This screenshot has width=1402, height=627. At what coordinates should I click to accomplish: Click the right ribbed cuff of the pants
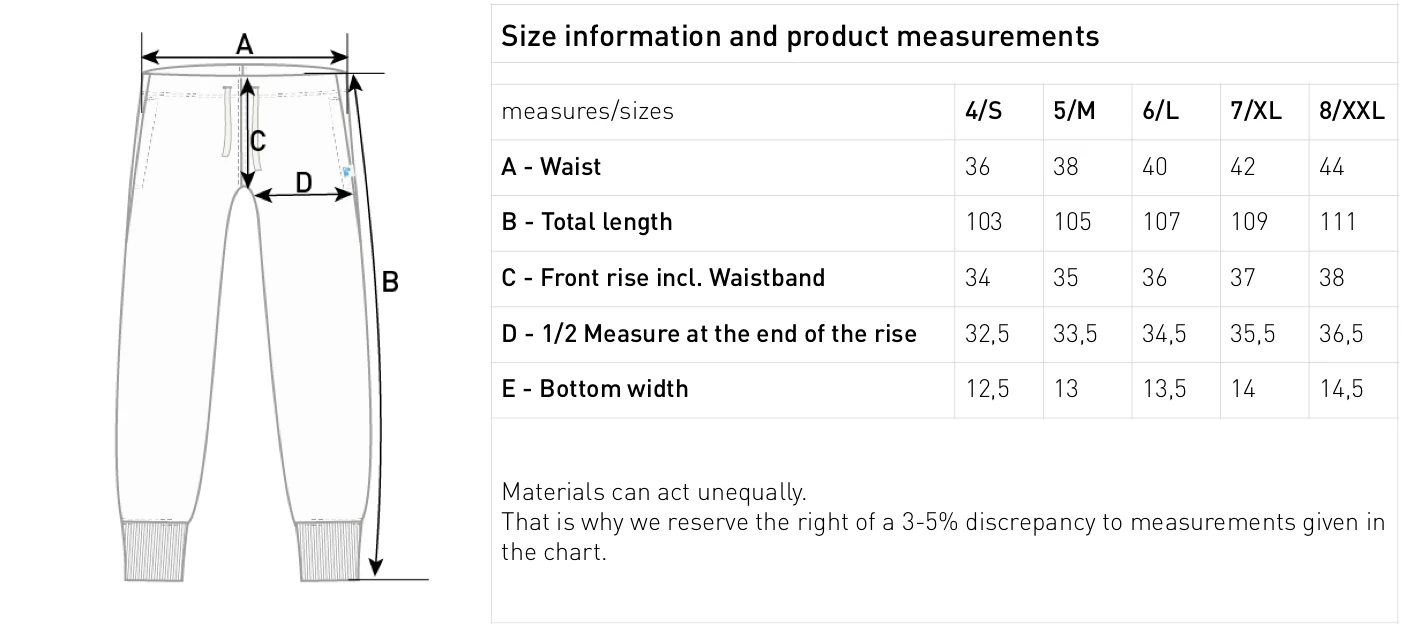[x=329, y=549]
